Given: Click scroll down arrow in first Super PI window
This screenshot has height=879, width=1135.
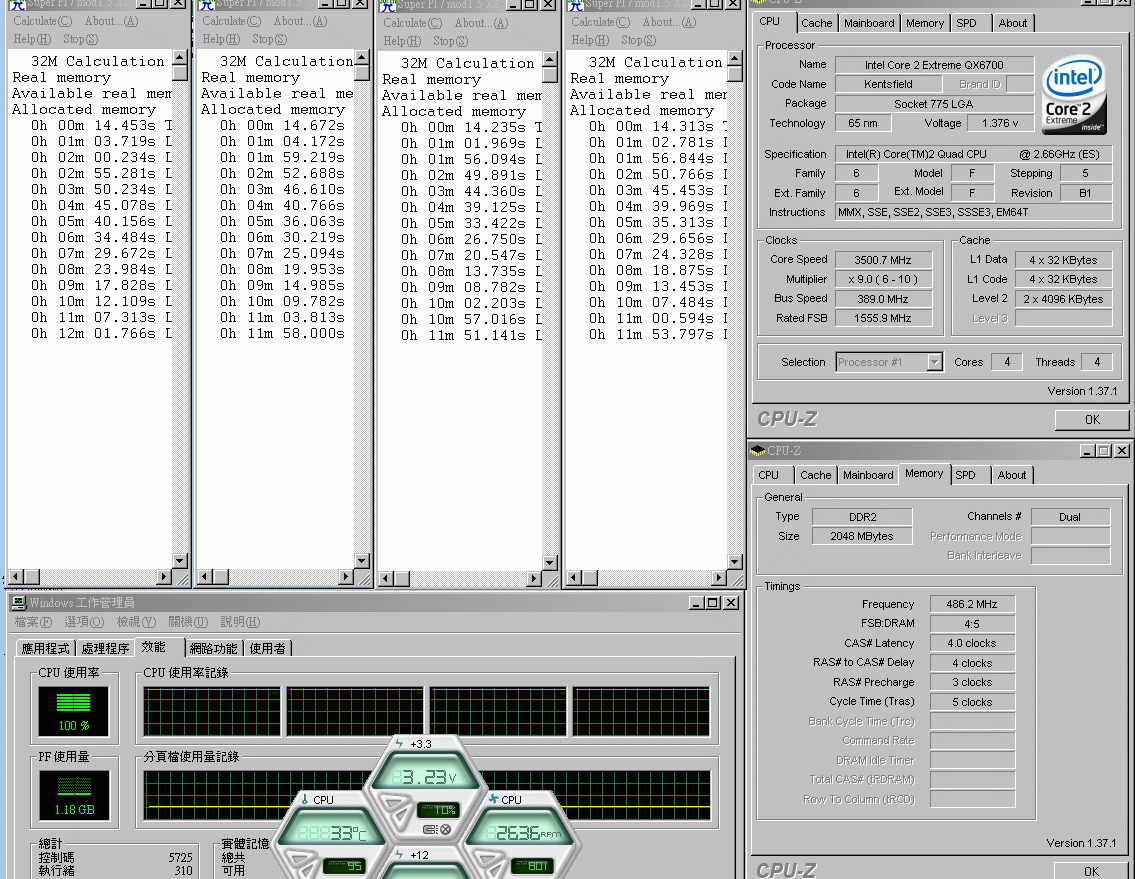Looking at the screenshot, I should click(180, 560).
